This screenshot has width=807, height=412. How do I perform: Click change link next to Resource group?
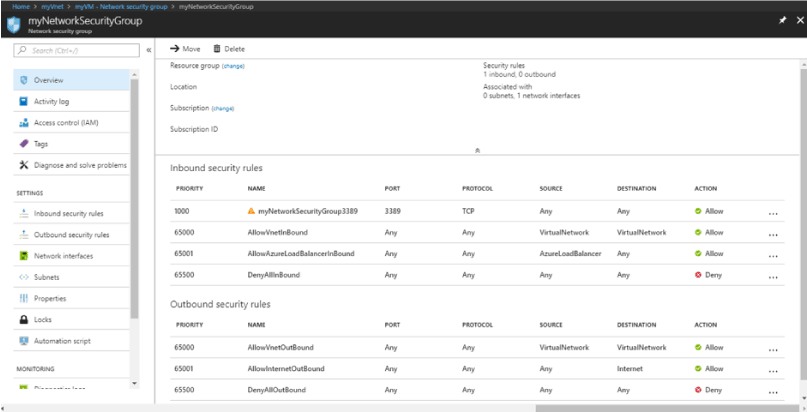coord(233,66)
